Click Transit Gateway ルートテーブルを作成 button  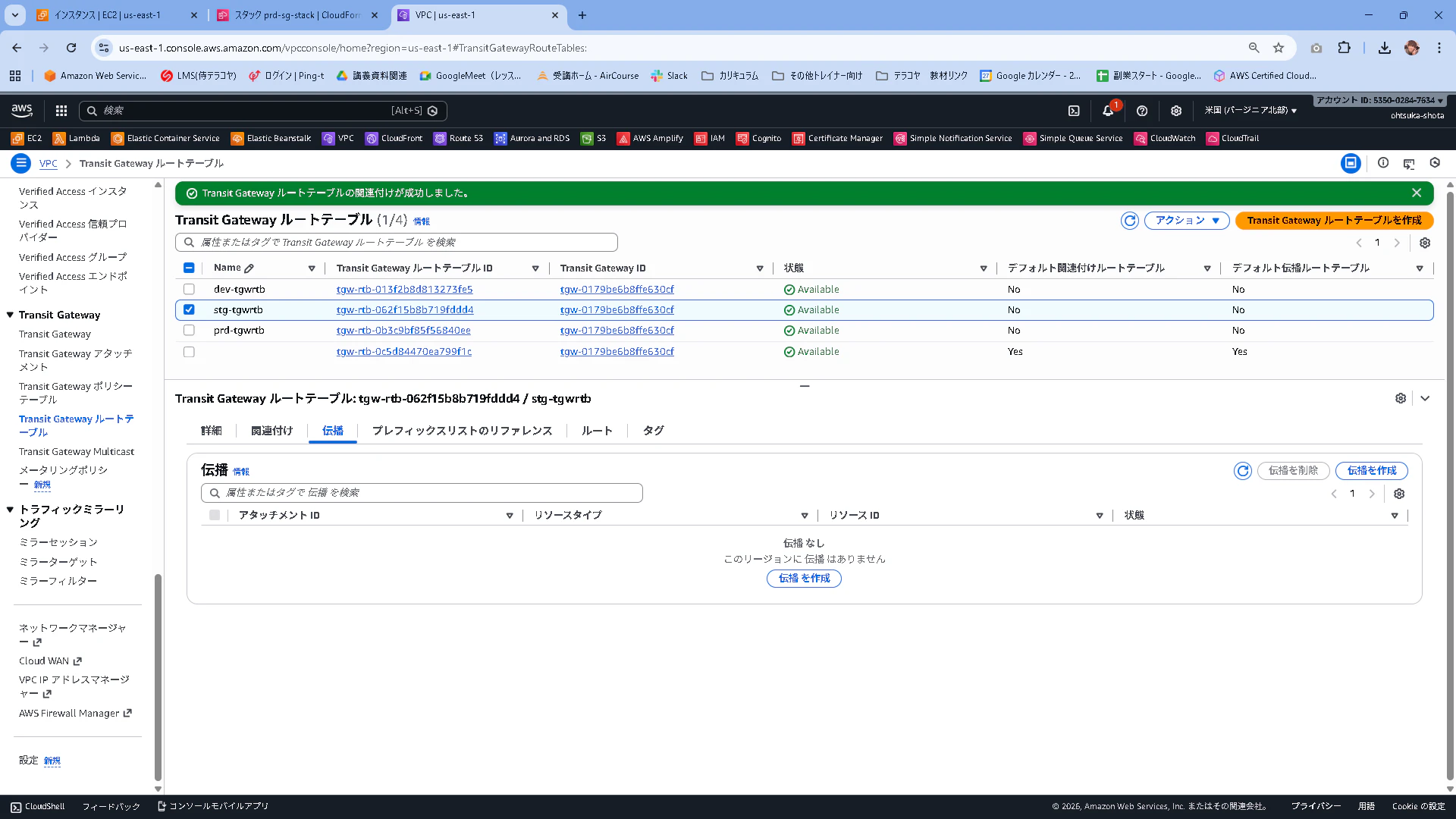1335,221
